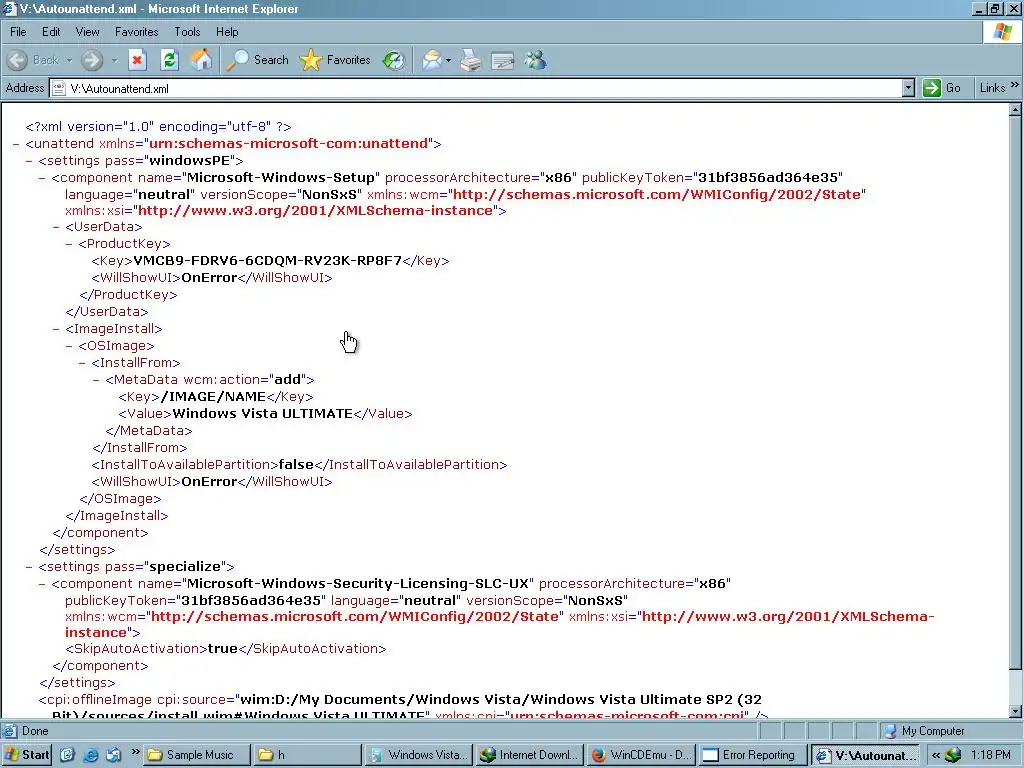Collapse the settings pass windowsPE node
This screenshot has height=768, width=1024.
29,161
